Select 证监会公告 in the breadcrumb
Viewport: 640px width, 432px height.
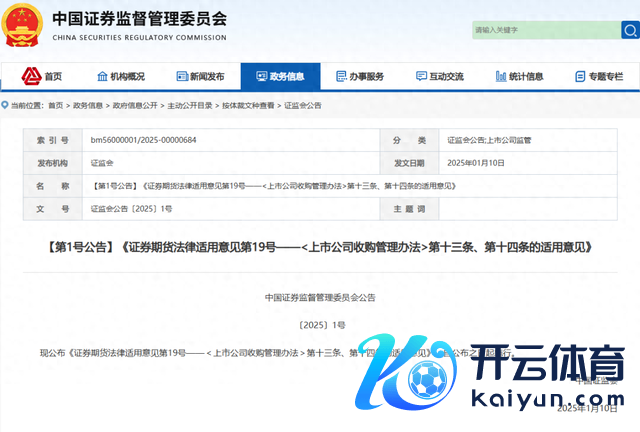(x=303, y=105)
